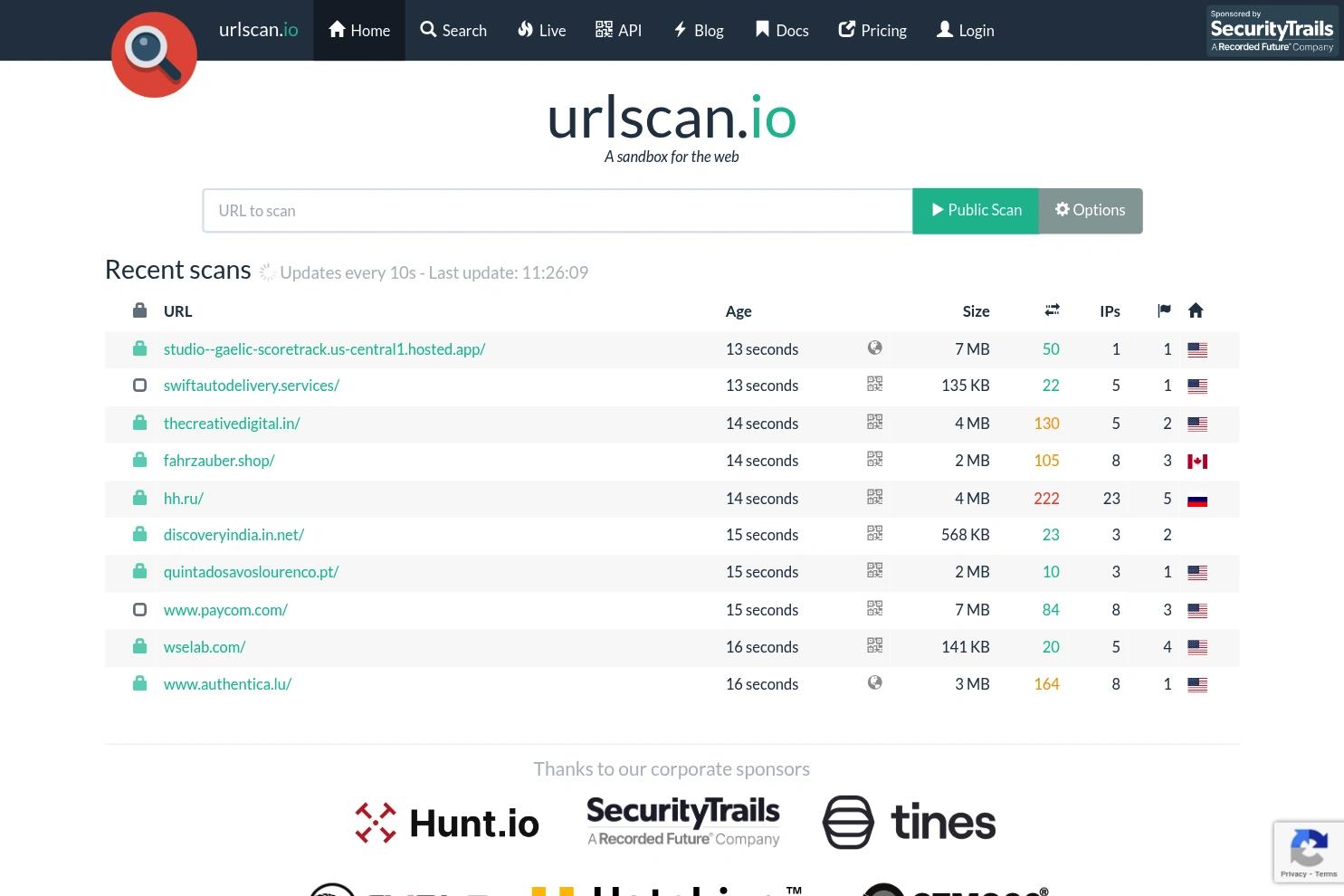Click the "222" requests count for hh.ru
Screen dimensions: 1344x896
tap(1046, 499)
